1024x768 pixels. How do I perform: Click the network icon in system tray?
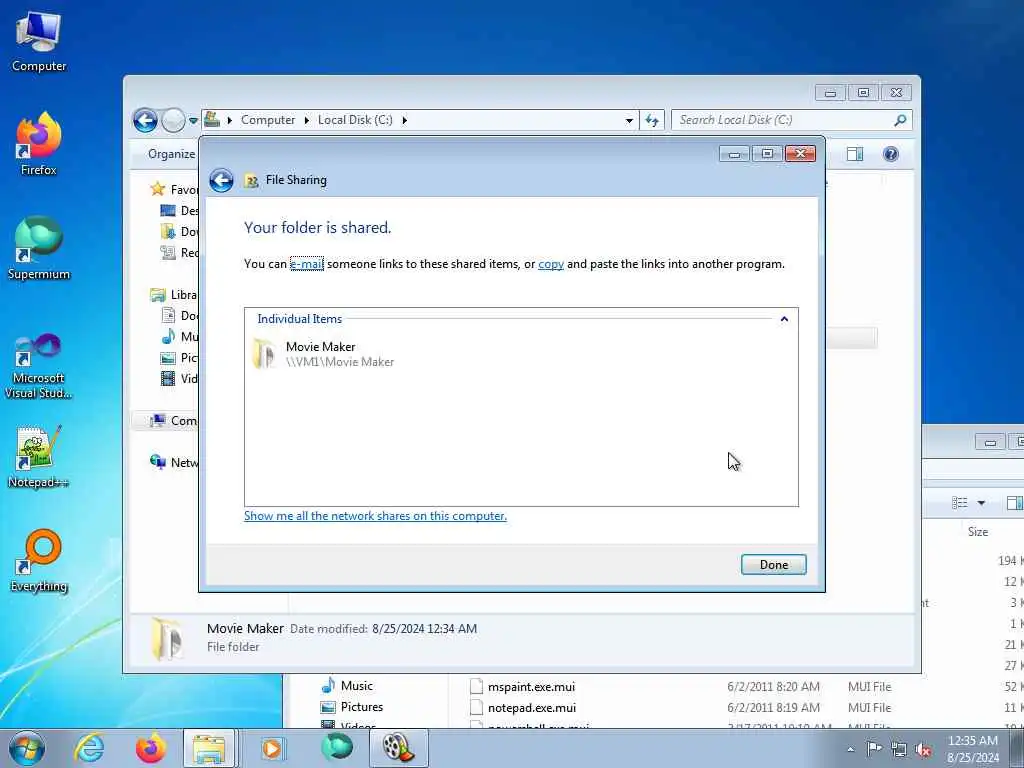pyautogui.click(x=899, y=749)
